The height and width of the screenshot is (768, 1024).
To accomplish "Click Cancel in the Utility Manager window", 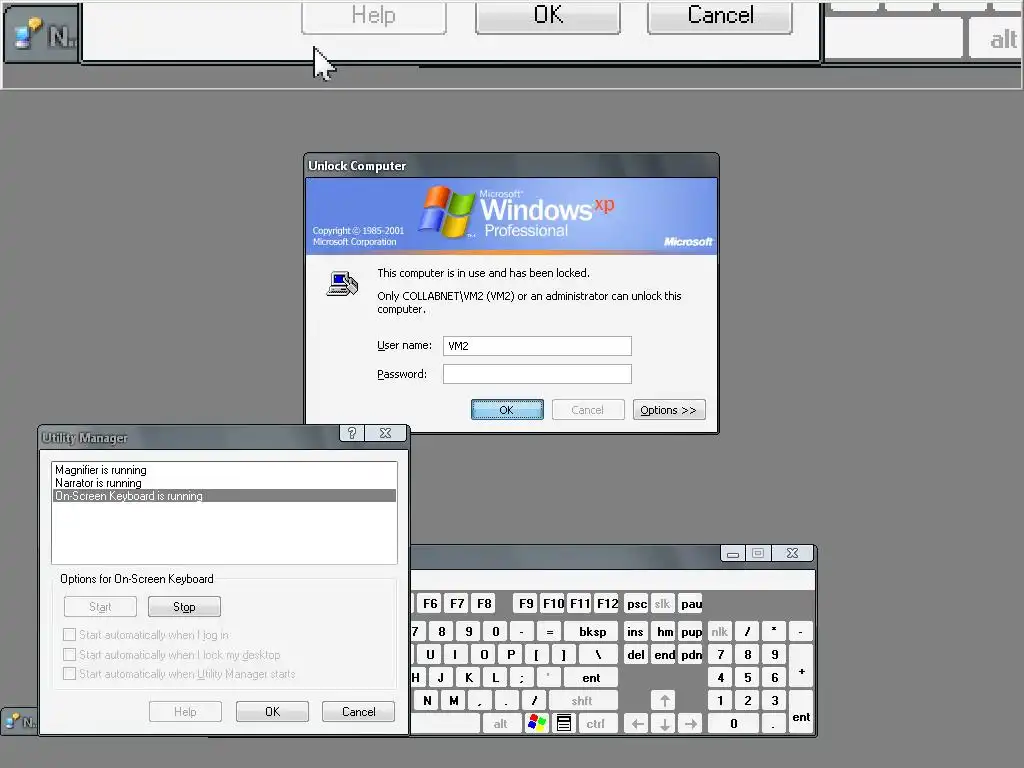I will 359,712.
